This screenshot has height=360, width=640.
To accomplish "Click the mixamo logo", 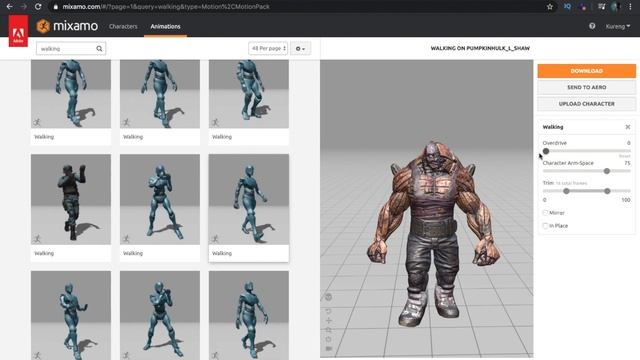I will pyautogui.click(x=67, y=26).
